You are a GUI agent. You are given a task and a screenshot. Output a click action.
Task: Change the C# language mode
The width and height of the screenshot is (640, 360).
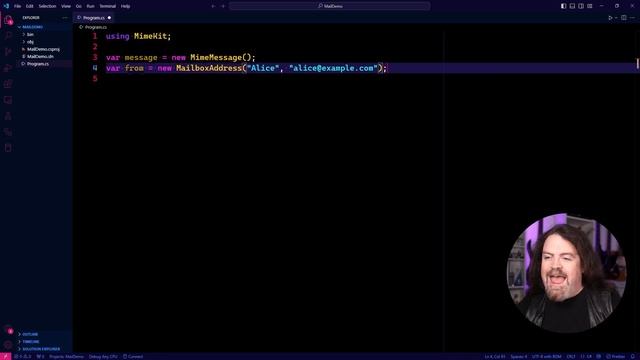coord(586,356)
